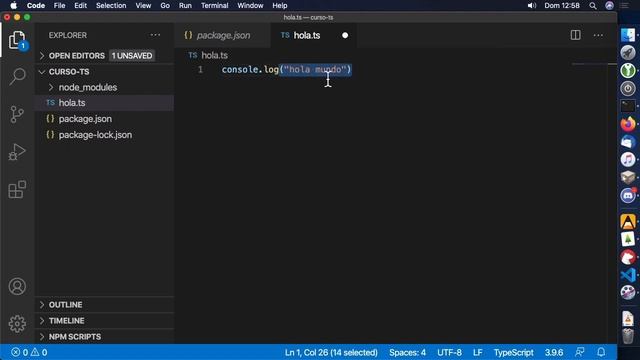Viewport: 640px width, 360px height.
Task: Open the Search view in activity bar
Action: (x=17, y=76)
